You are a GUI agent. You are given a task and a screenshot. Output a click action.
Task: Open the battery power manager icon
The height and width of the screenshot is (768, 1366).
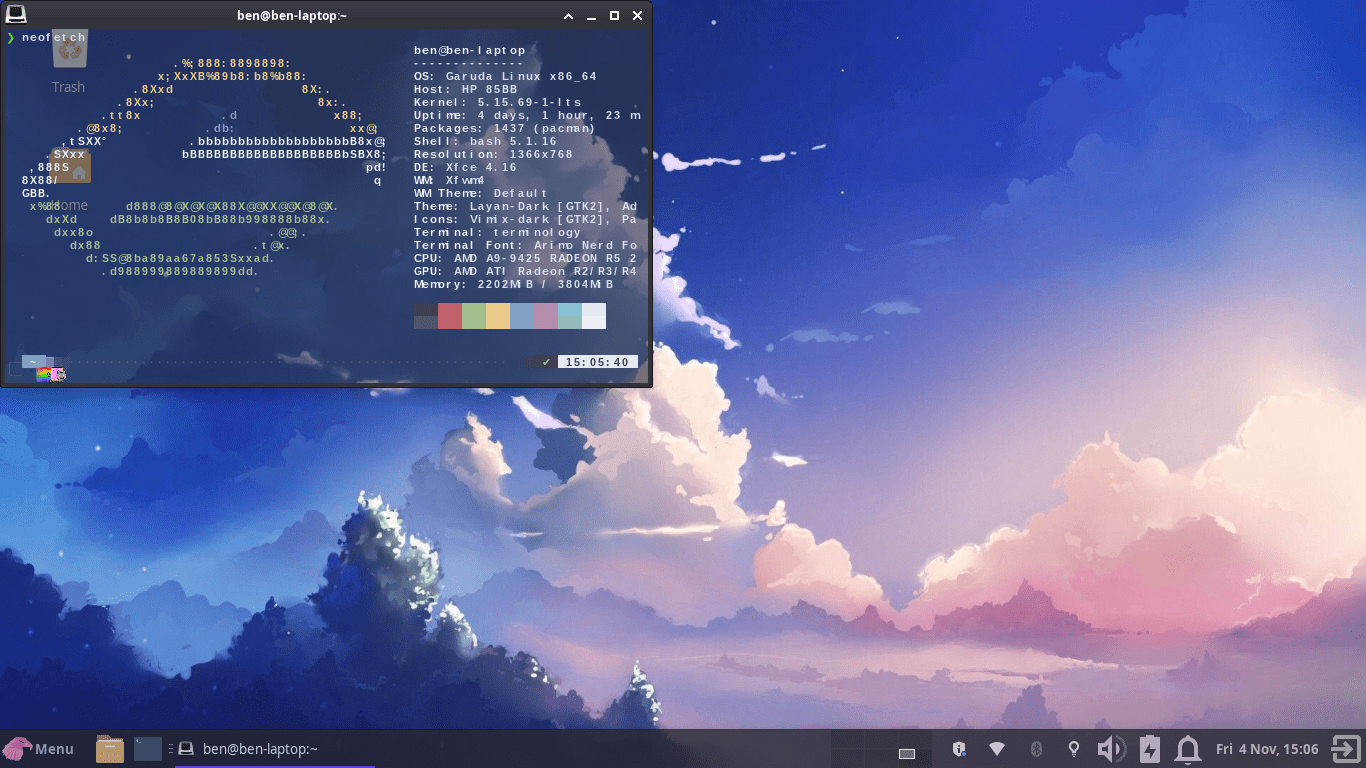click(x=1150, y=748)
